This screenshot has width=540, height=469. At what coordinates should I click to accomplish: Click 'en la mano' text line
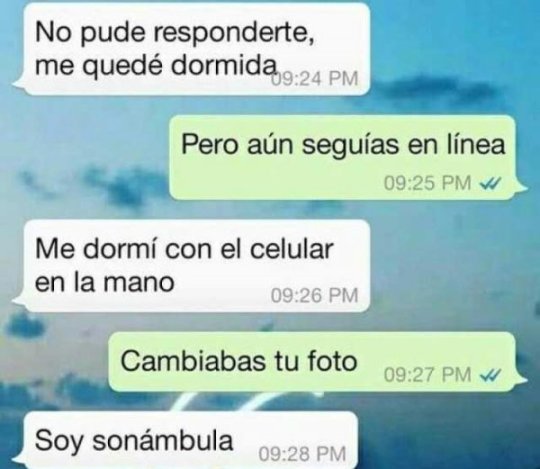click(x=105, y=282)
